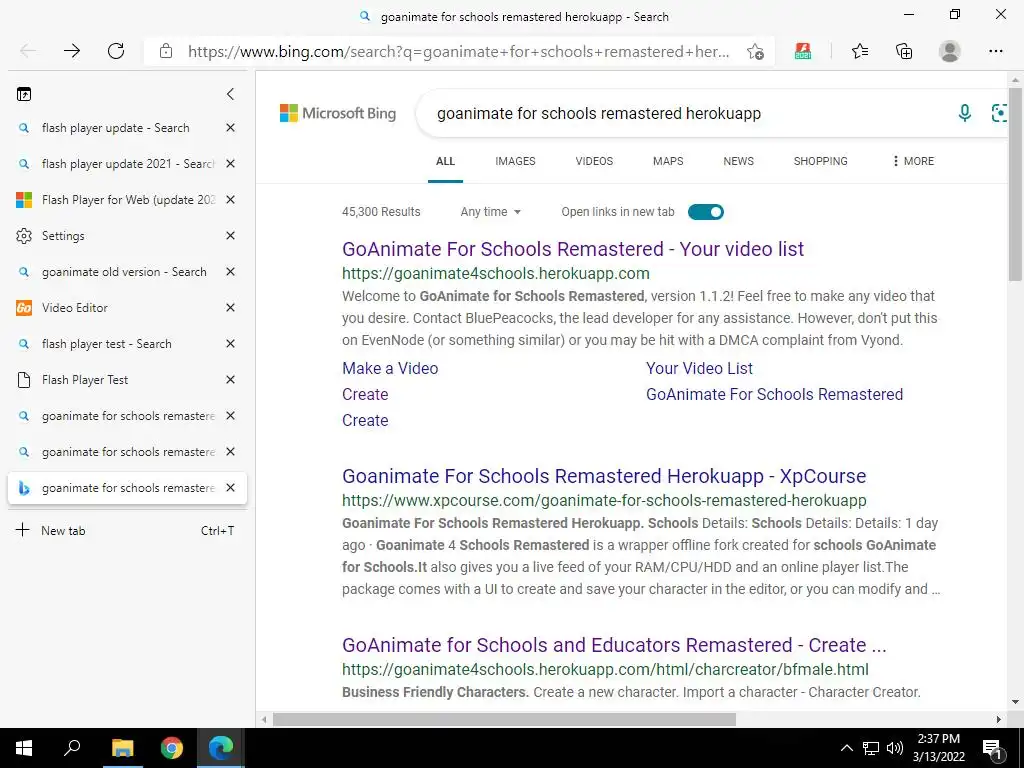Open the 'Any time' date filter dropdown
The height and width of the screenshot is (768, 1024).
(x=490, y=212)
